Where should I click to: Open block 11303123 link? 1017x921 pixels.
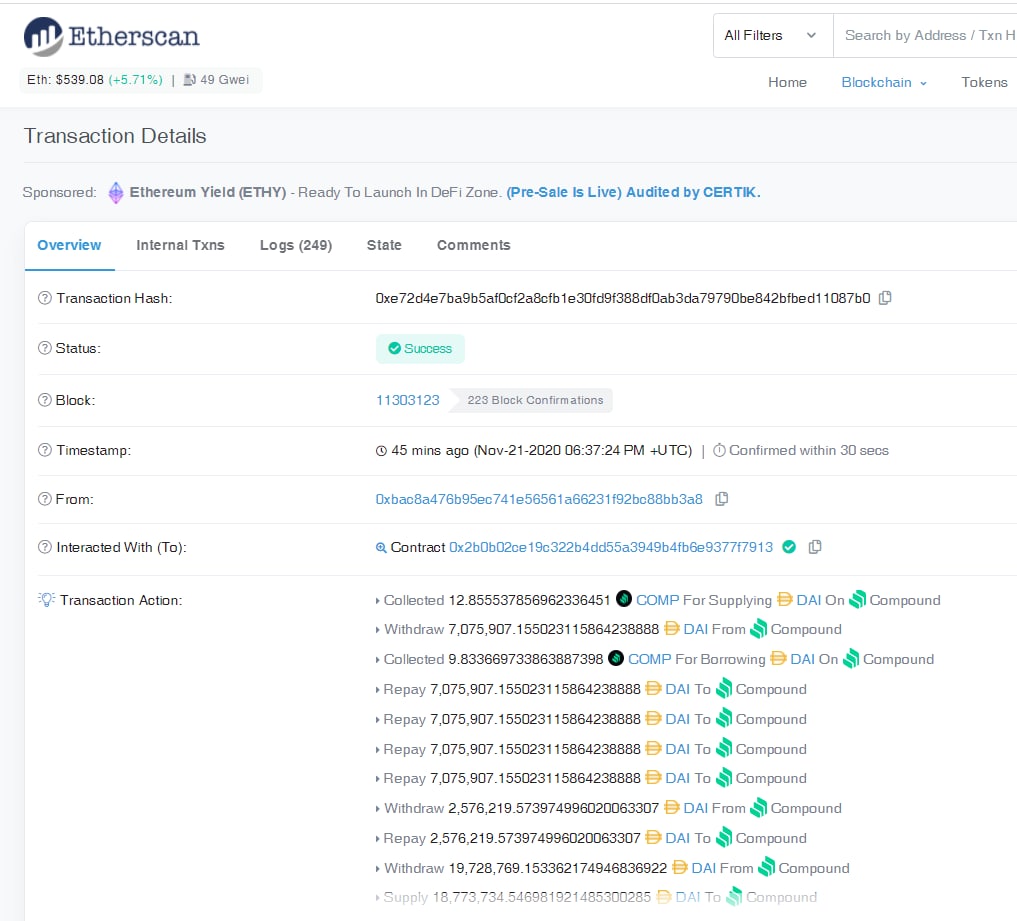407,400
